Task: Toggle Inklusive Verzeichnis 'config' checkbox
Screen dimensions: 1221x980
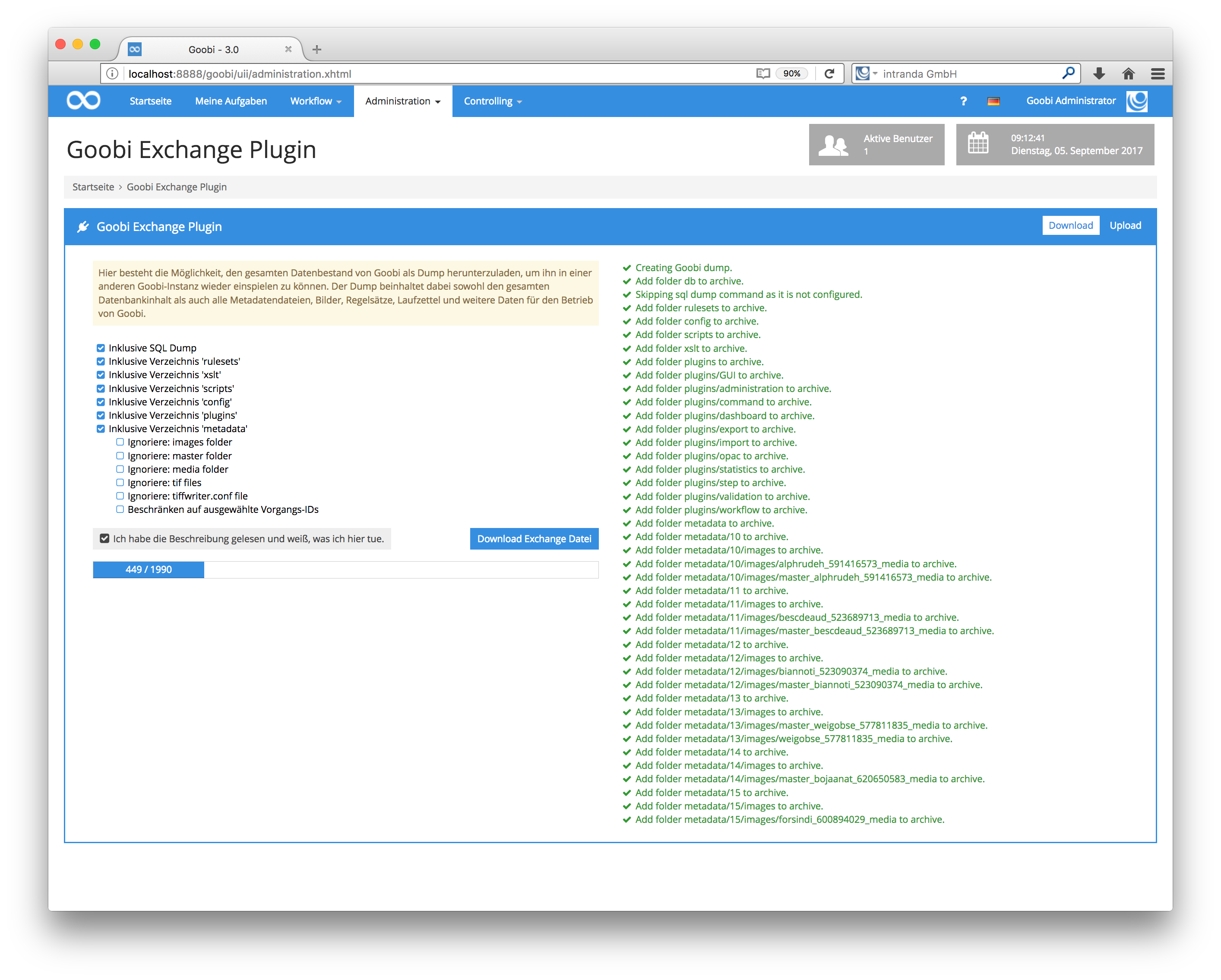Action: pos(101,402)
